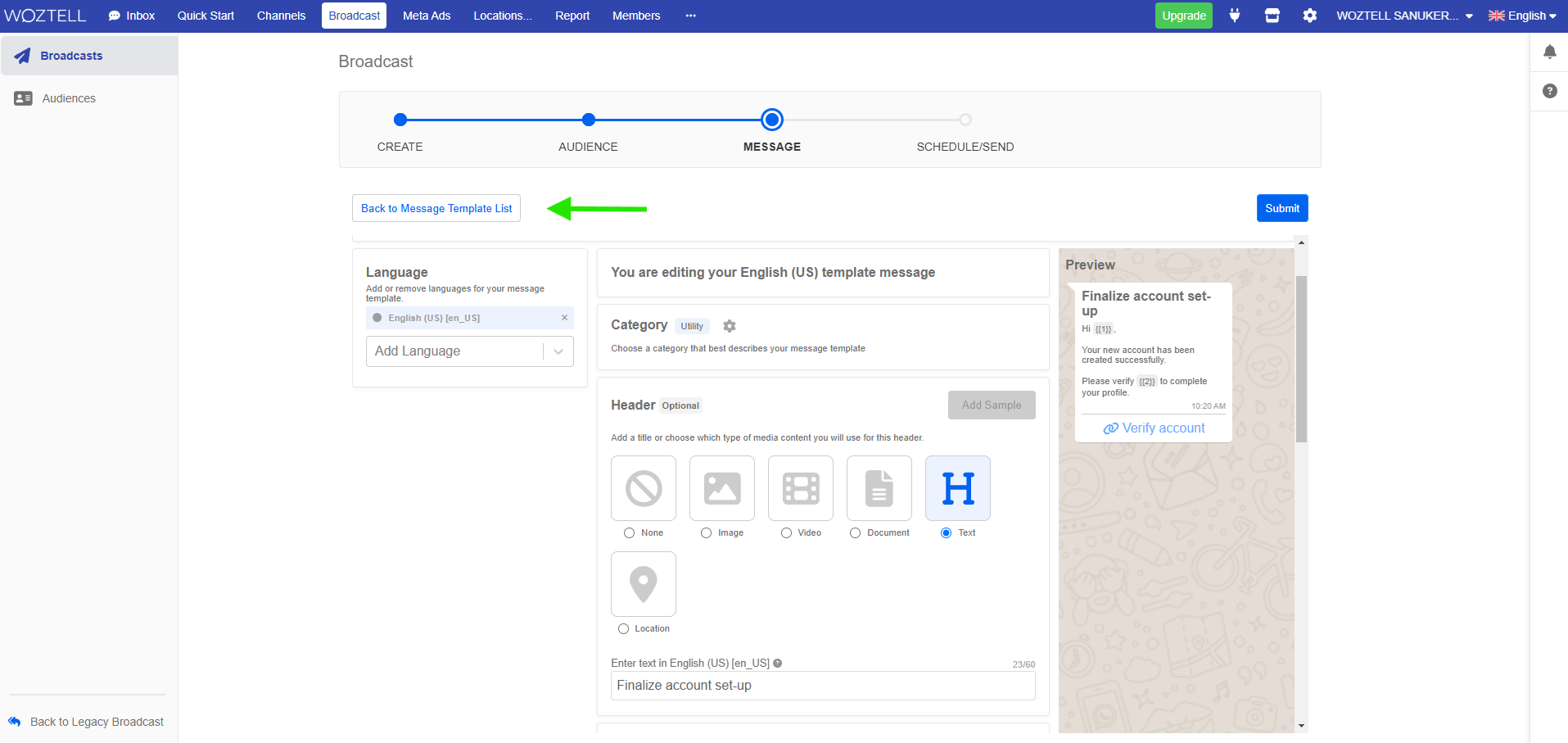Click the blue Submit button
Screen dimensions: 1568x743
pos(1281,208)
